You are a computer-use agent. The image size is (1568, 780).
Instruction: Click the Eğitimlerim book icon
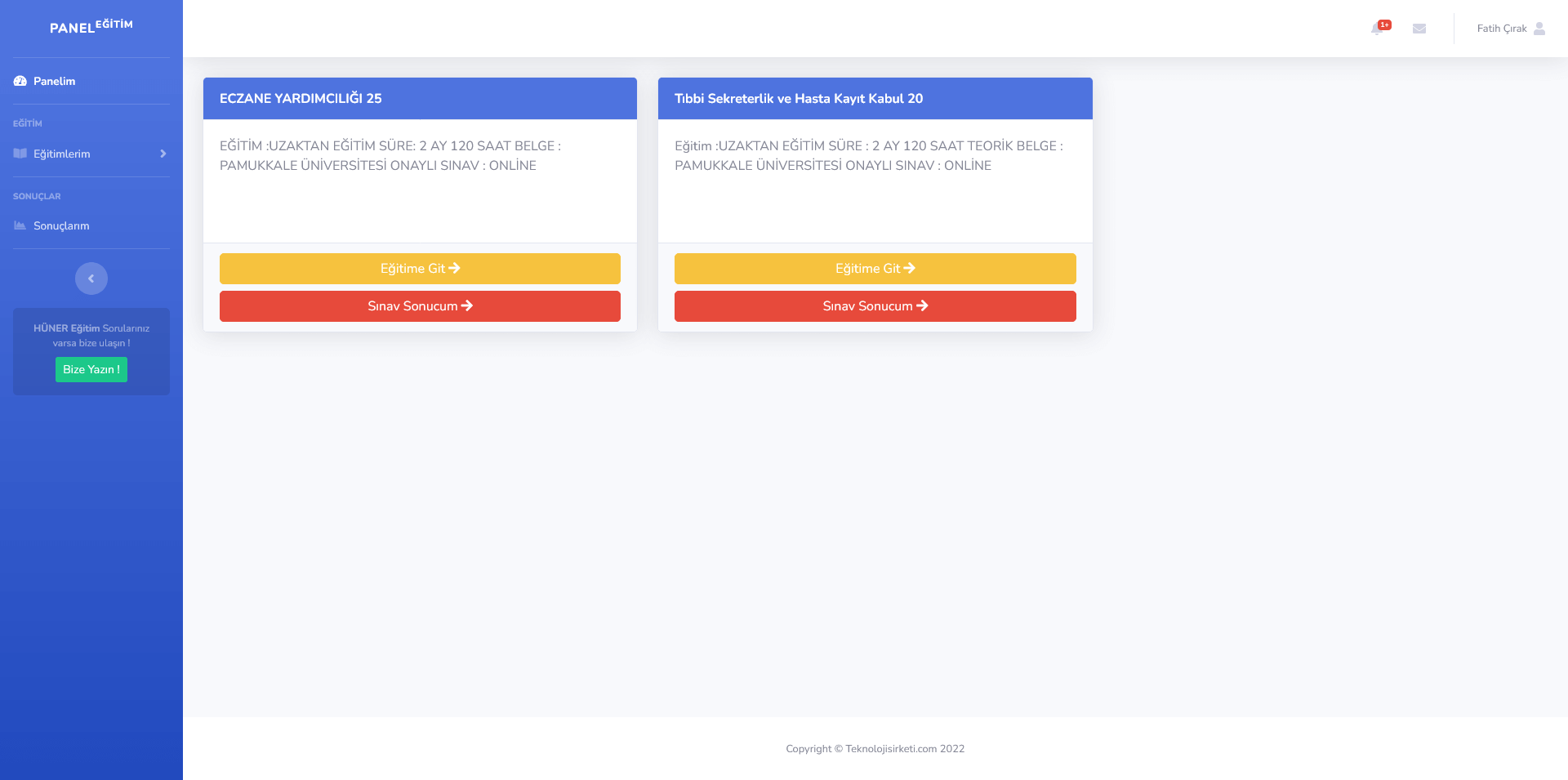[20, 154]
